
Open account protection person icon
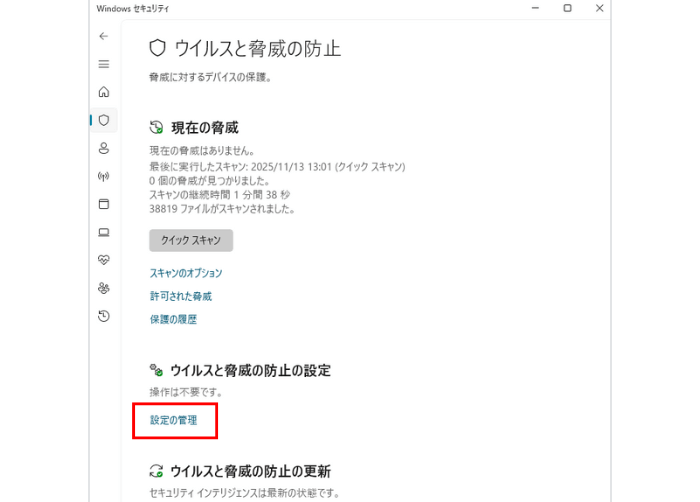point(104,148)
